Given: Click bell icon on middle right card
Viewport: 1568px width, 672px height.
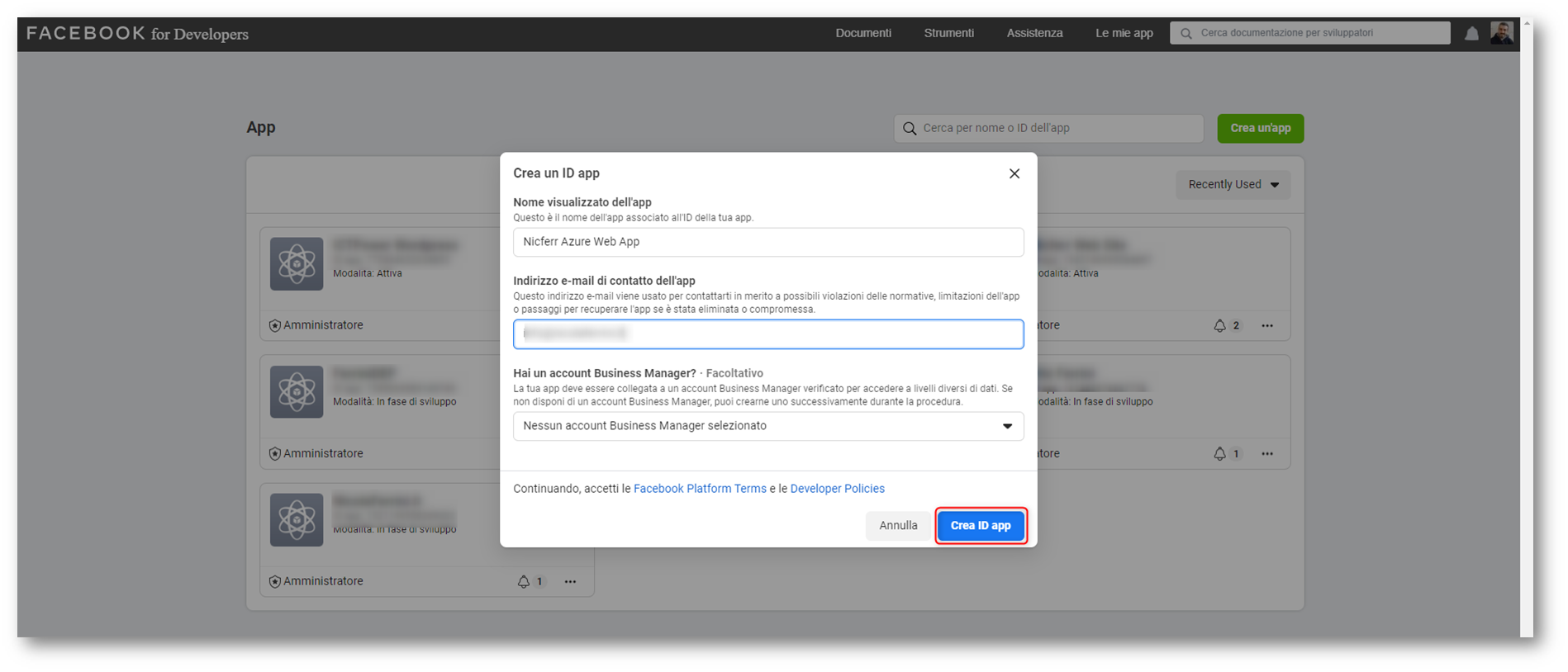Looking at the screenshot, I should 1219,454.
